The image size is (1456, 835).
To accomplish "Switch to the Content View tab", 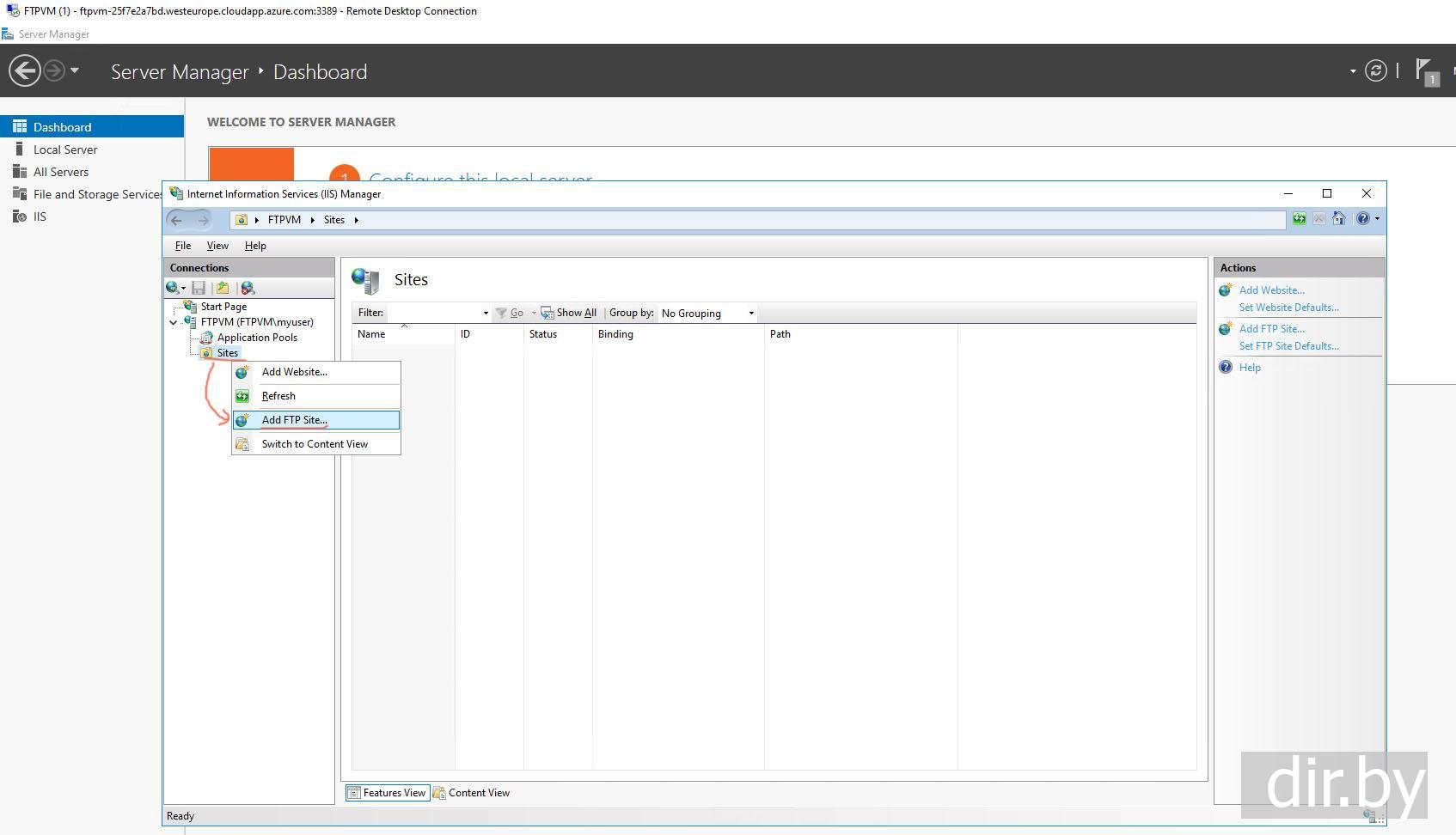I will tap(471, 793).
